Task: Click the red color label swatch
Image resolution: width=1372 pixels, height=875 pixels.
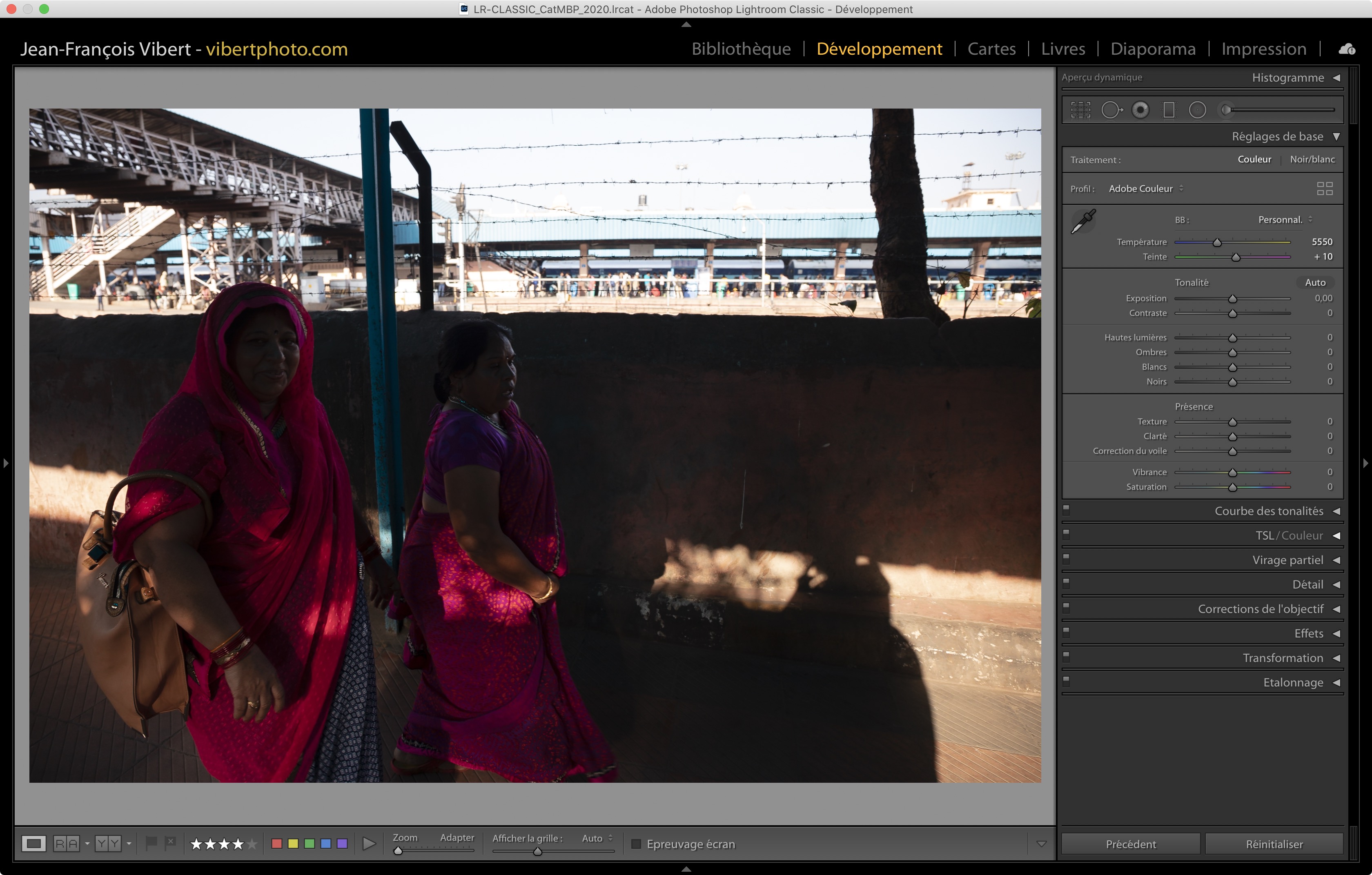Action: coord(277,844)
